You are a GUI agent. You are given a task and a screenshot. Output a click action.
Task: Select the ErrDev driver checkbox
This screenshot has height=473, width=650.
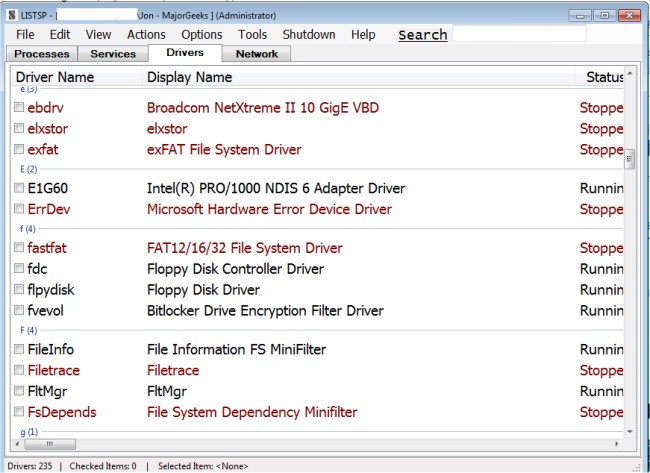click(x=19, y=209)
